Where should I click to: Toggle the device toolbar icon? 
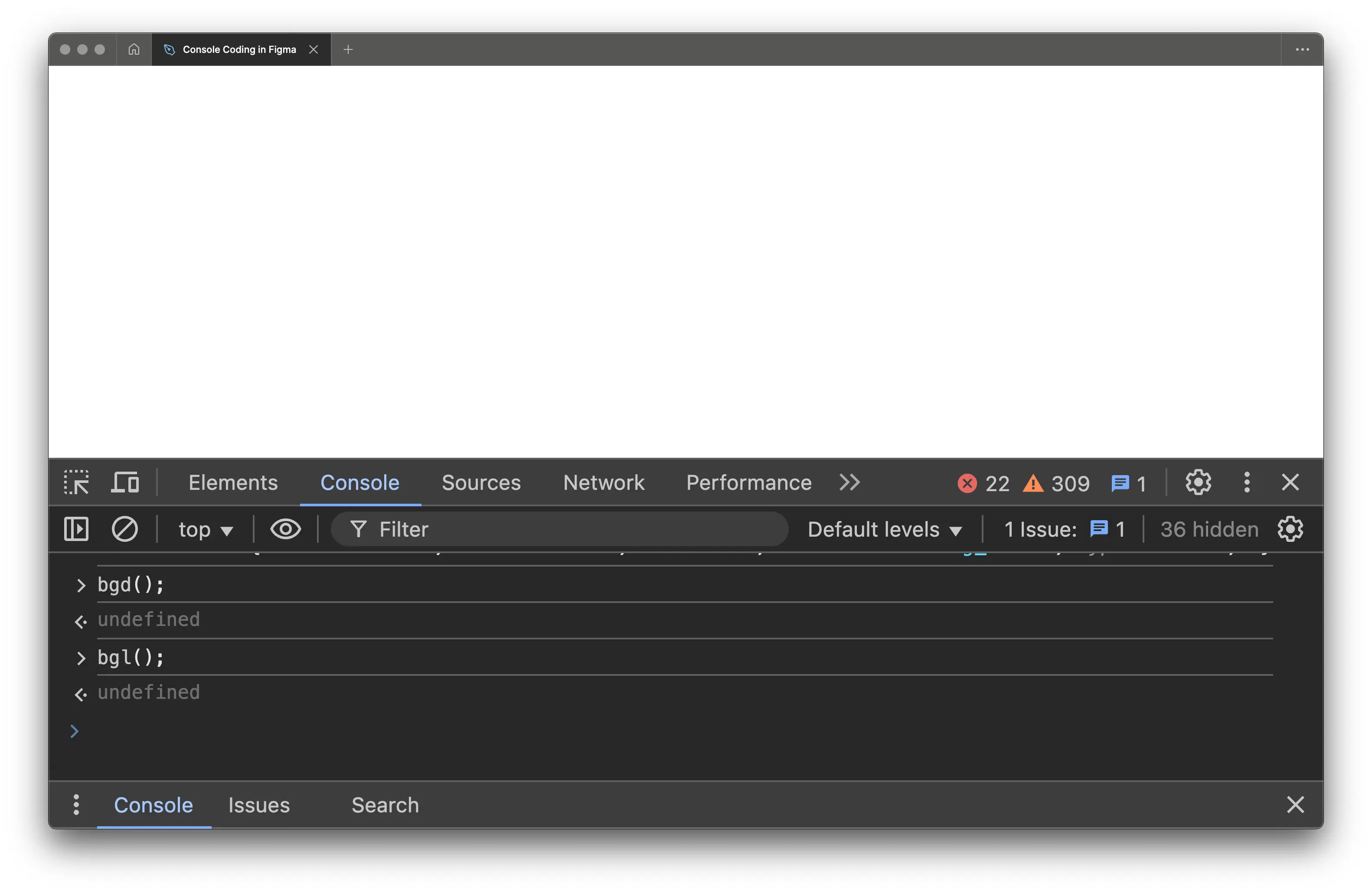pos(125,482)
